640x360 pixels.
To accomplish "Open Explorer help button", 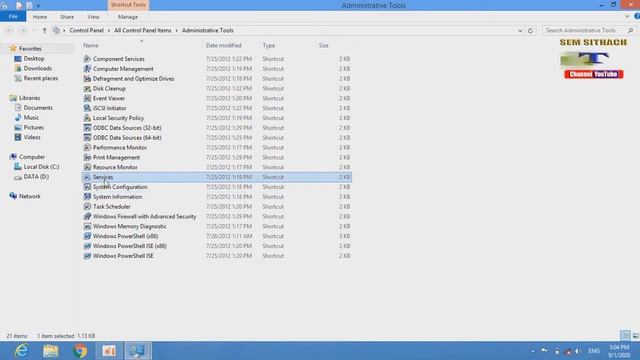I will coord(637,16).
